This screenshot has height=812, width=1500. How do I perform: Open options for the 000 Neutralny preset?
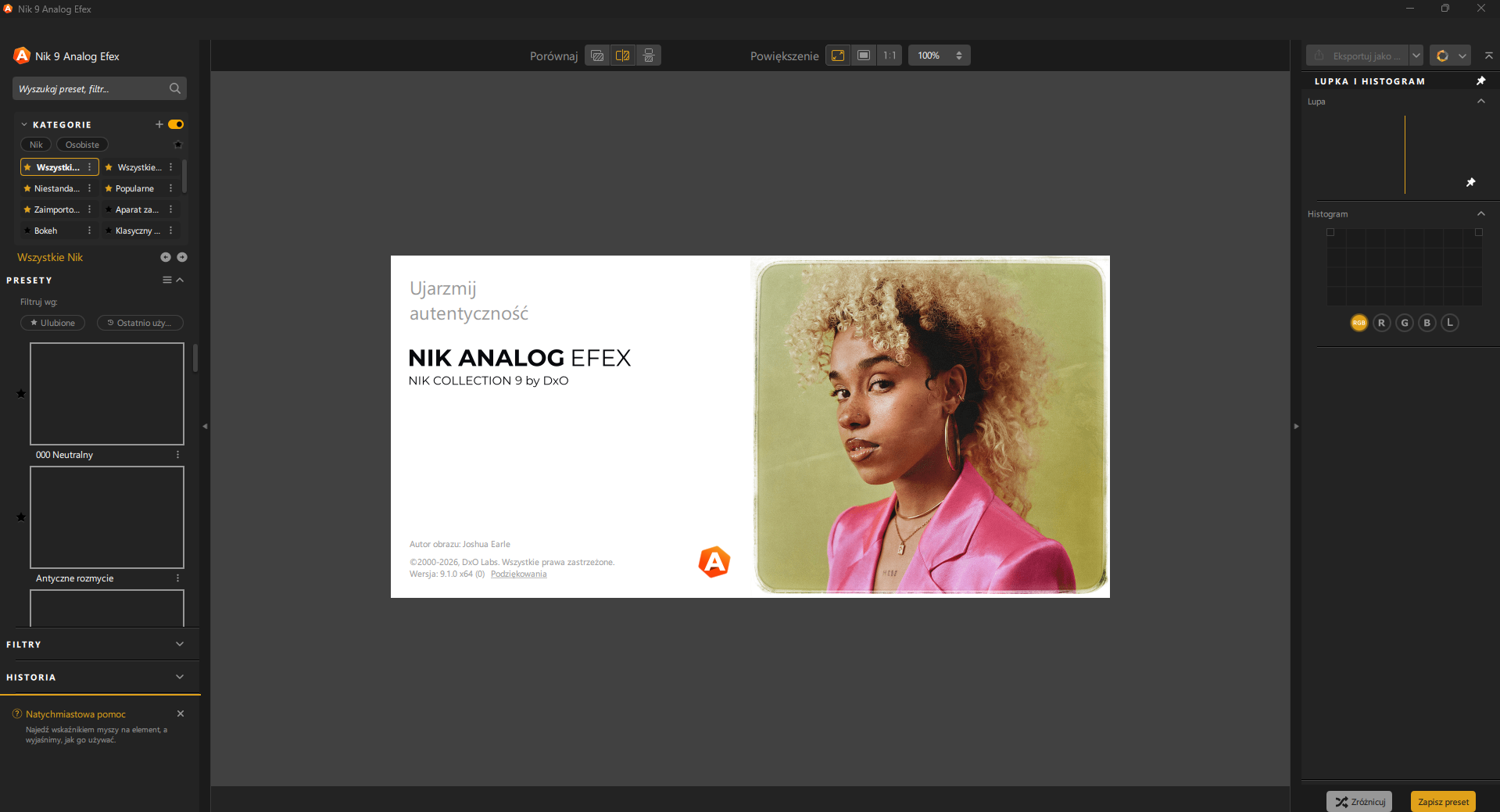(177, 455)
